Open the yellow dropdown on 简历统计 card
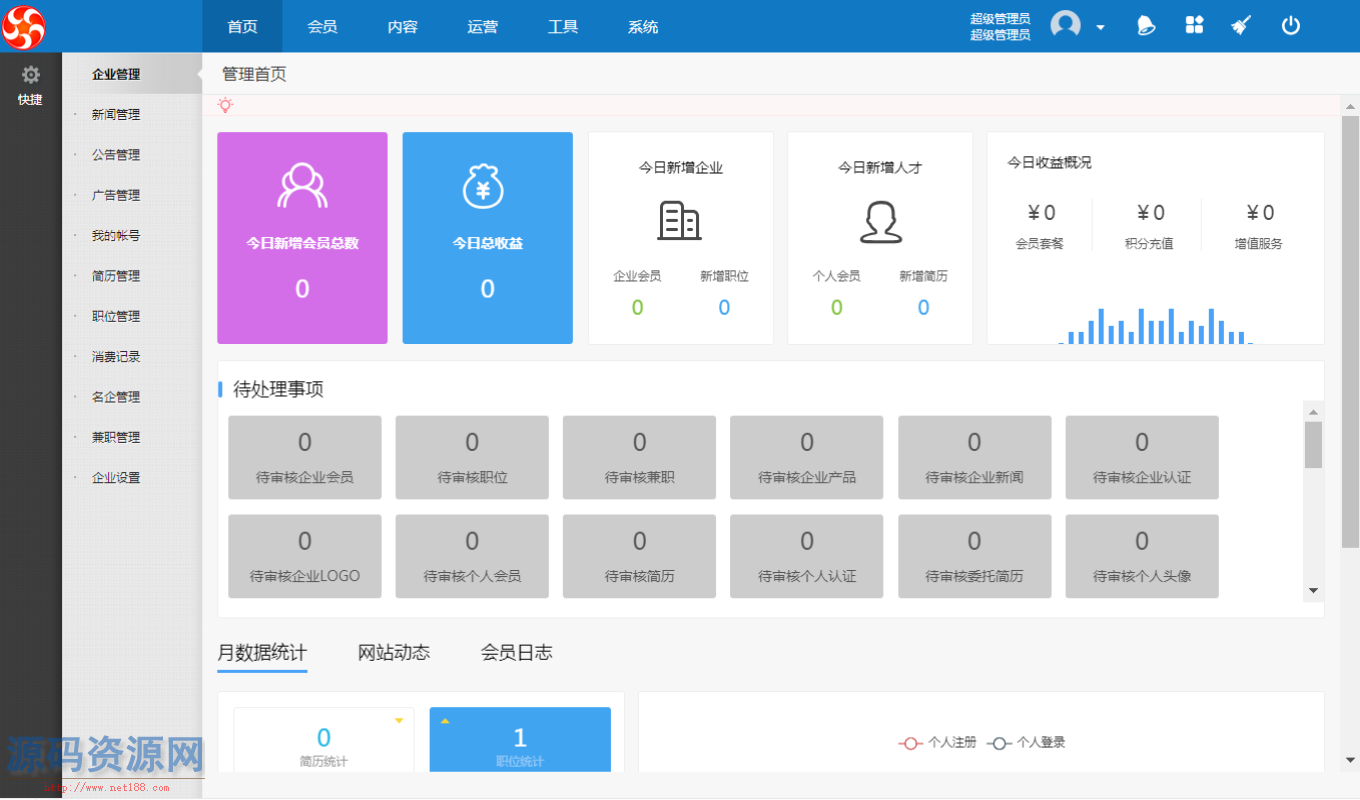This screenshot has height=800, width=1360. click(x=398, y=719)
